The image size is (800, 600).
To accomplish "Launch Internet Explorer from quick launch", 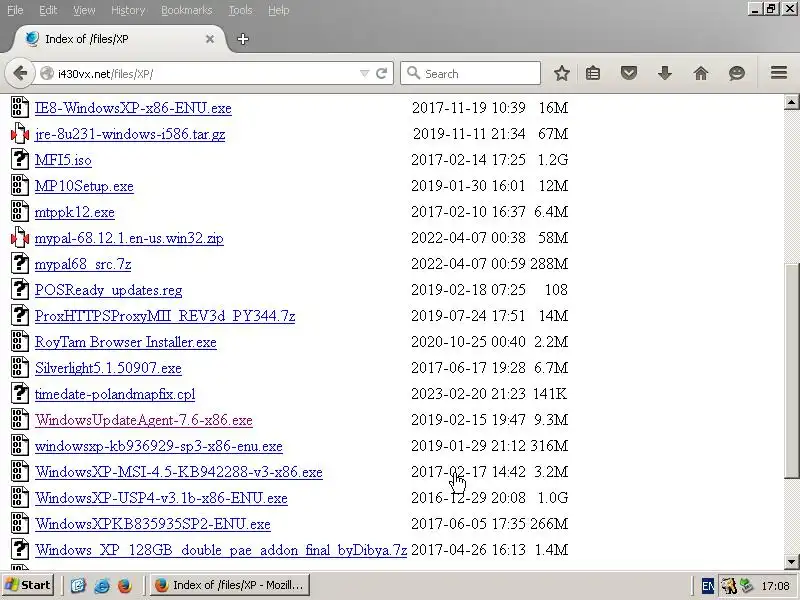I will click(102, 585).
